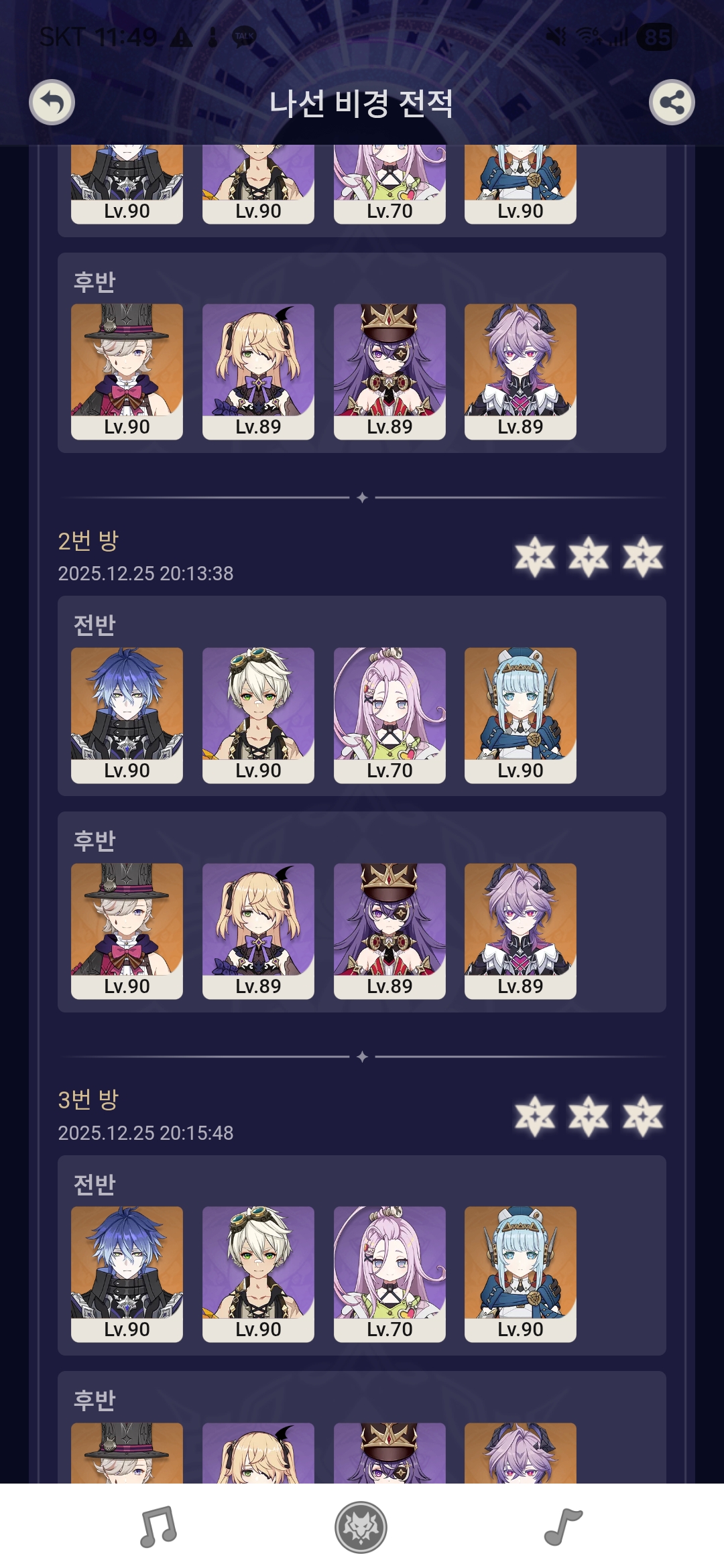Tap the back arrow button

[x=52, y=103]
